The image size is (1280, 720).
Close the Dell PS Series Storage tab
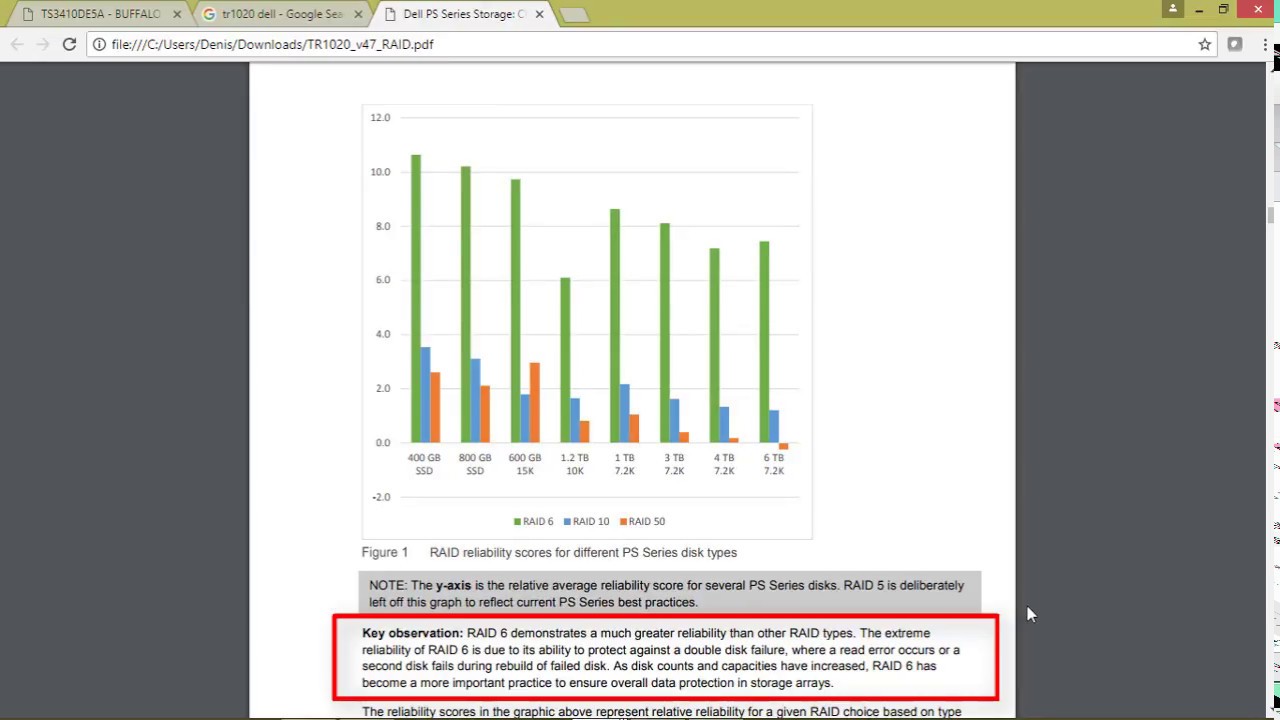[x=540, y=15]
